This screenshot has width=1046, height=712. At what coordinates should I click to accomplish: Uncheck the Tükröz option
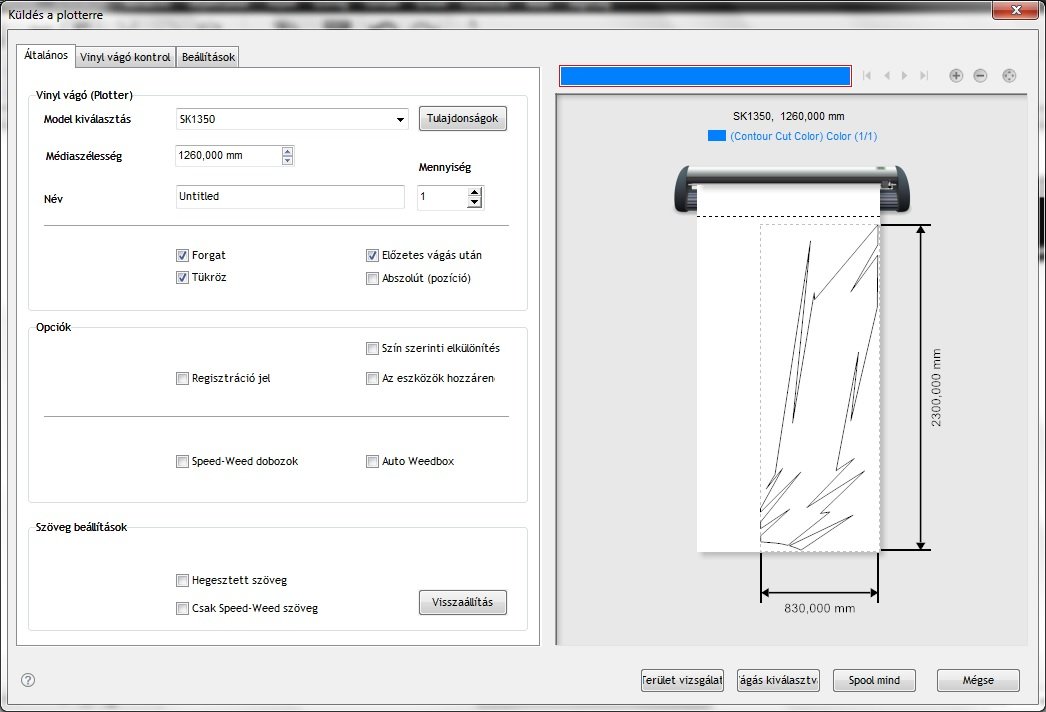[182, 278]
